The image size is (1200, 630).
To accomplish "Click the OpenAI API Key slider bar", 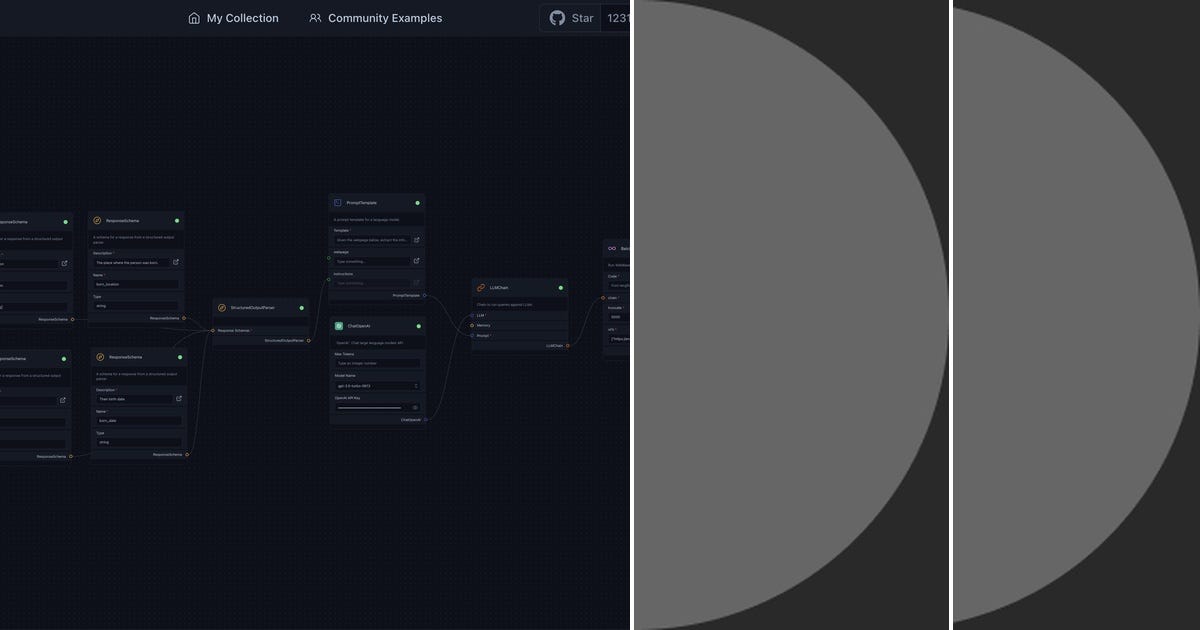I will click(370, 407).
